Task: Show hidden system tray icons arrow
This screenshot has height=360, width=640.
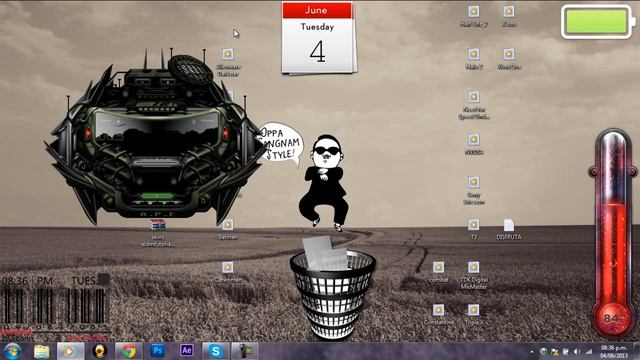Action: [532, 351]
